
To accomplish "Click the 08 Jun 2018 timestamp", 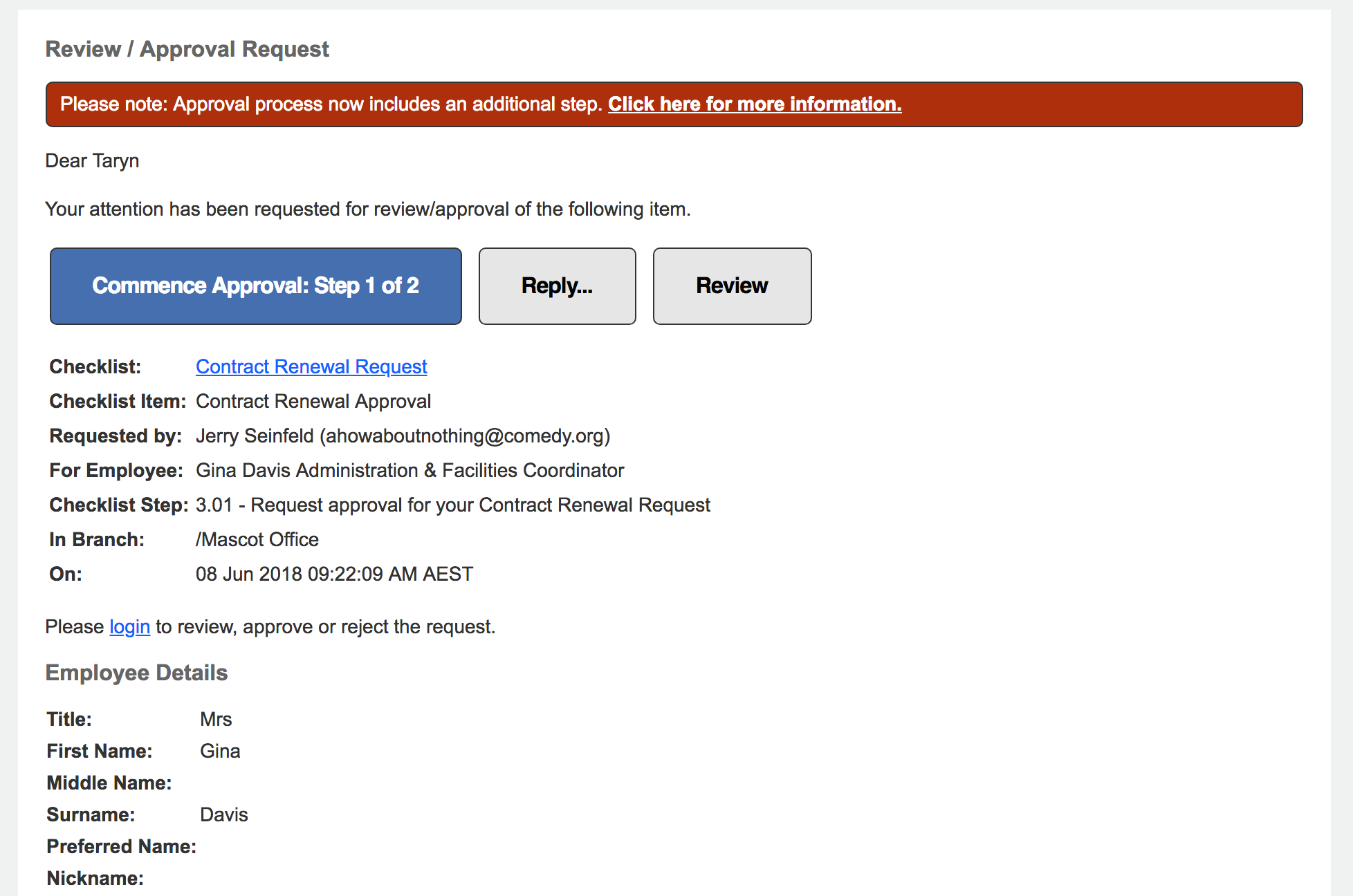I will pos(335,574).
